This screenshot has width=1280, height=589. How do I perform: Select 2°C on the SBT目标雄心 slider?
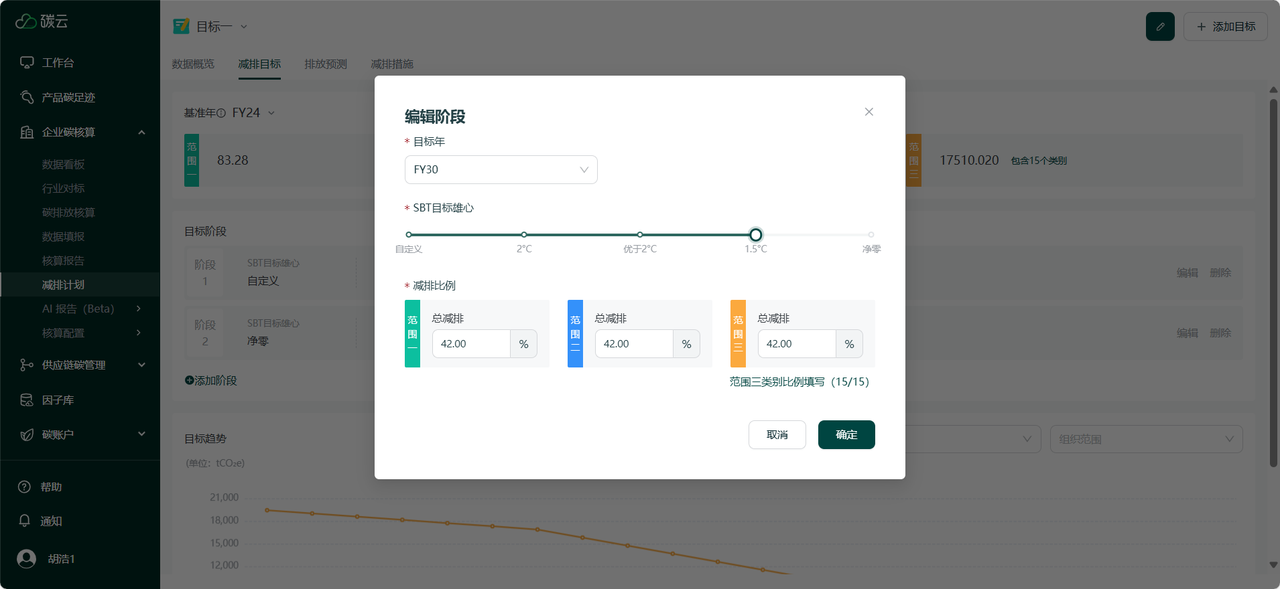coord(524,235)
